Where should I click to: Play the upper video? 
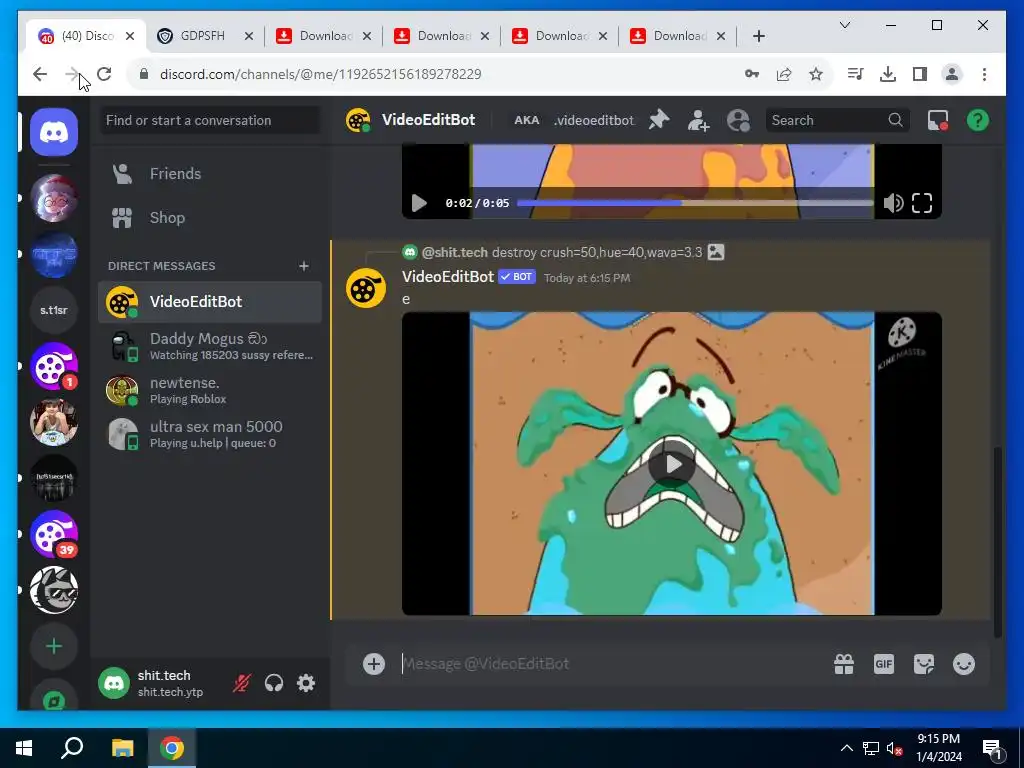tap(419, 203)
